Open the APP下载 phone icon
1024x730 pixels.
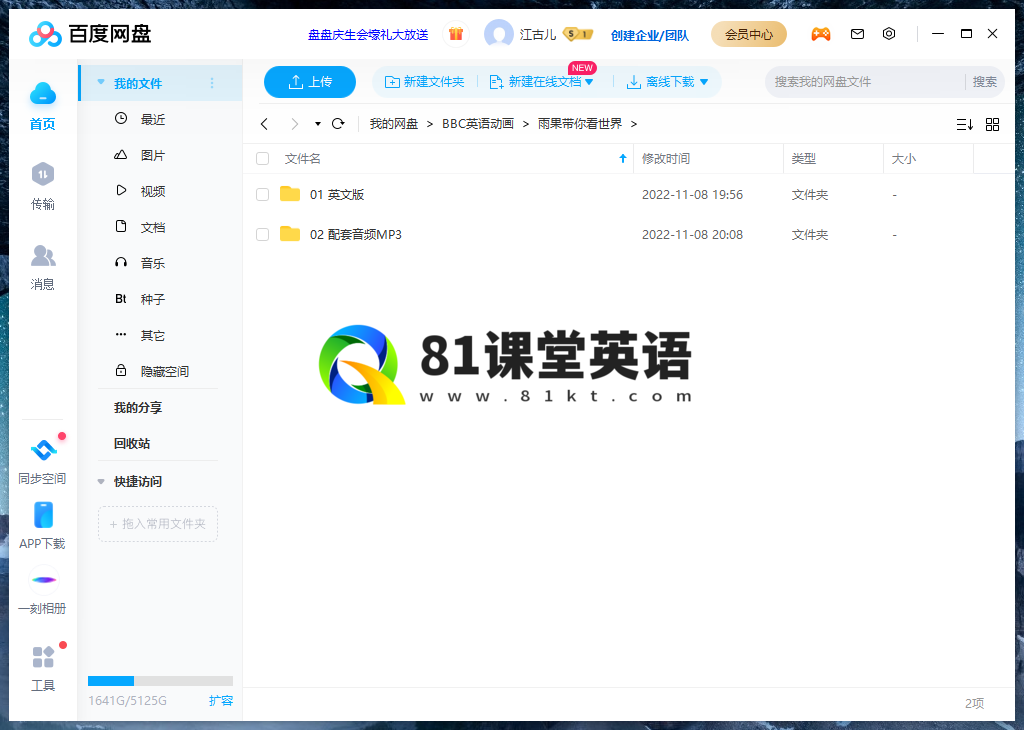coord(43,515)
